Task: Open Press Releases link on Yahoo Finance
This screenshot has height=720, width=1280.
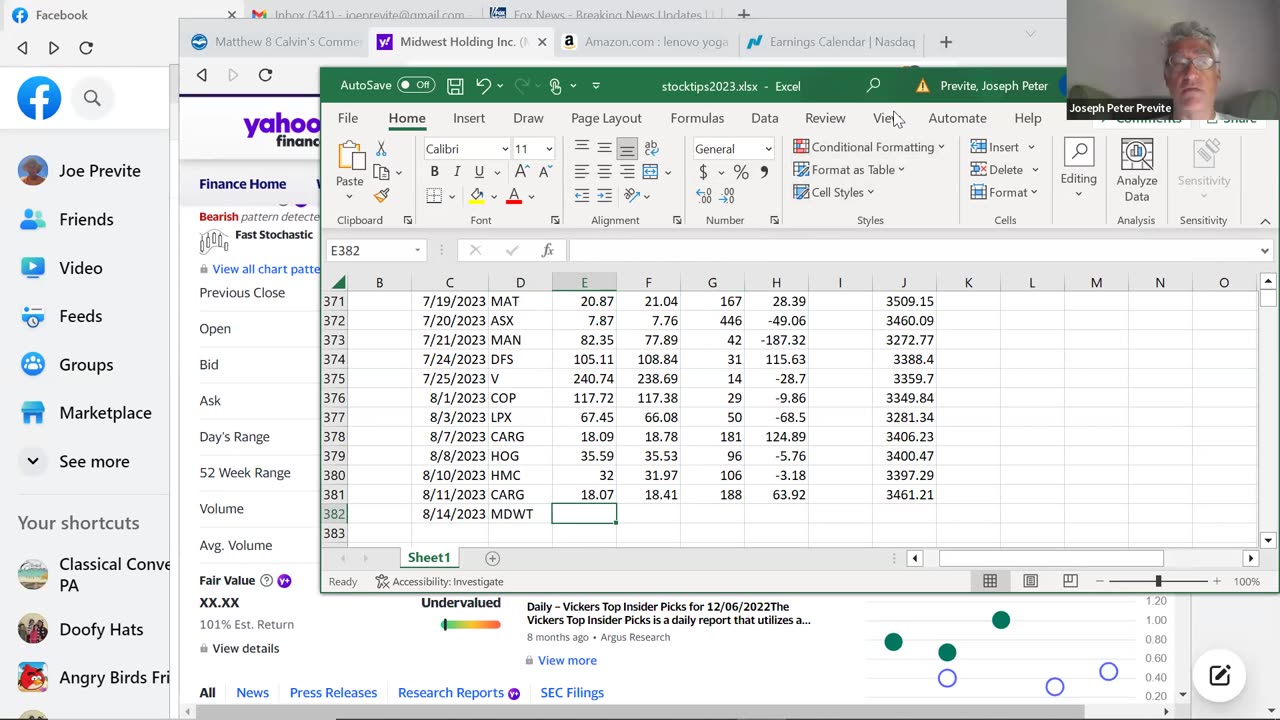Action: click(333, 692)
